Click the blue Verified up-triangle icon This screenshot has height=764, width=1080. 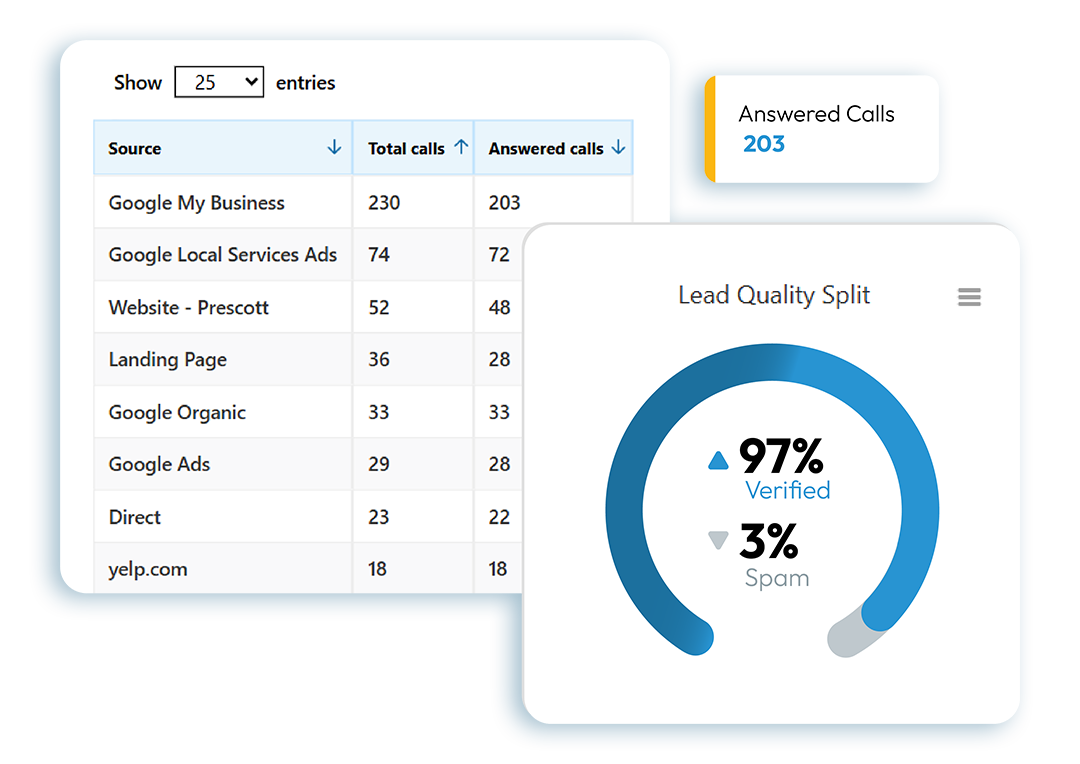[x=718, y=460]
